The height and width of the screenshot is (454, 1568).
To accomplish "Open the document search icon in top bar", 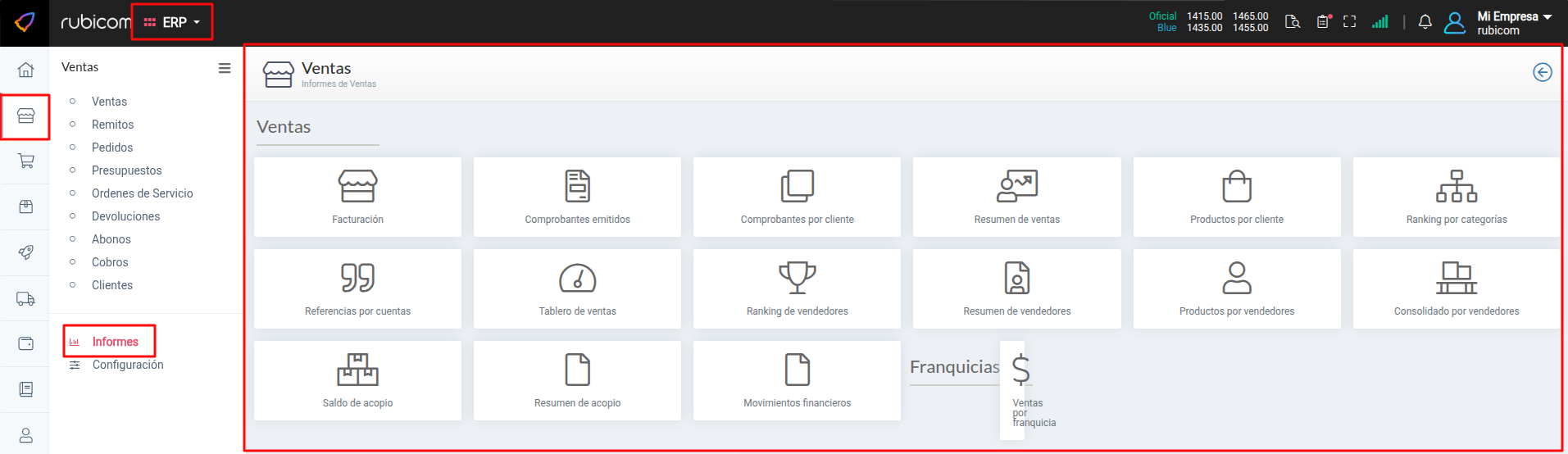I will pyautogui.click(x=1293, y=22).
